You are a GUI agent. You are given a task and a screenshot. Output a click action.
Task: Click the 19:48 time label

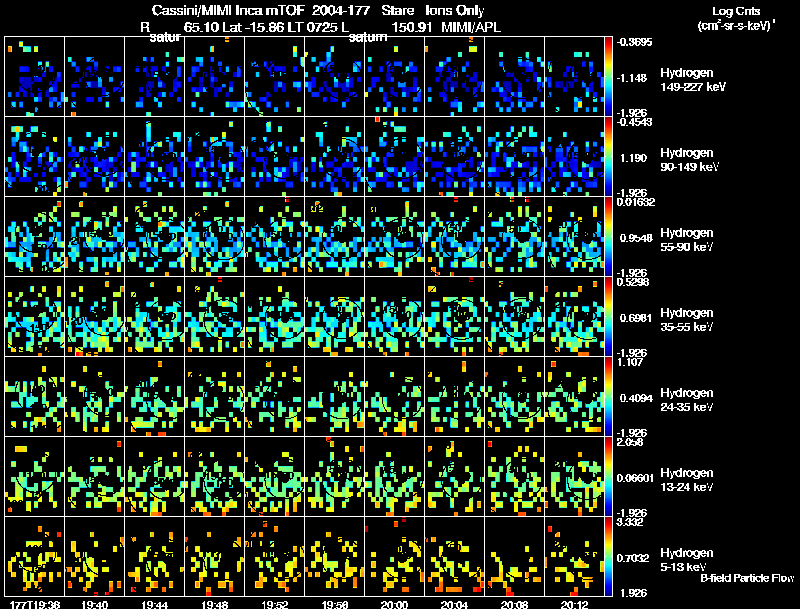(x=214, y=604)
